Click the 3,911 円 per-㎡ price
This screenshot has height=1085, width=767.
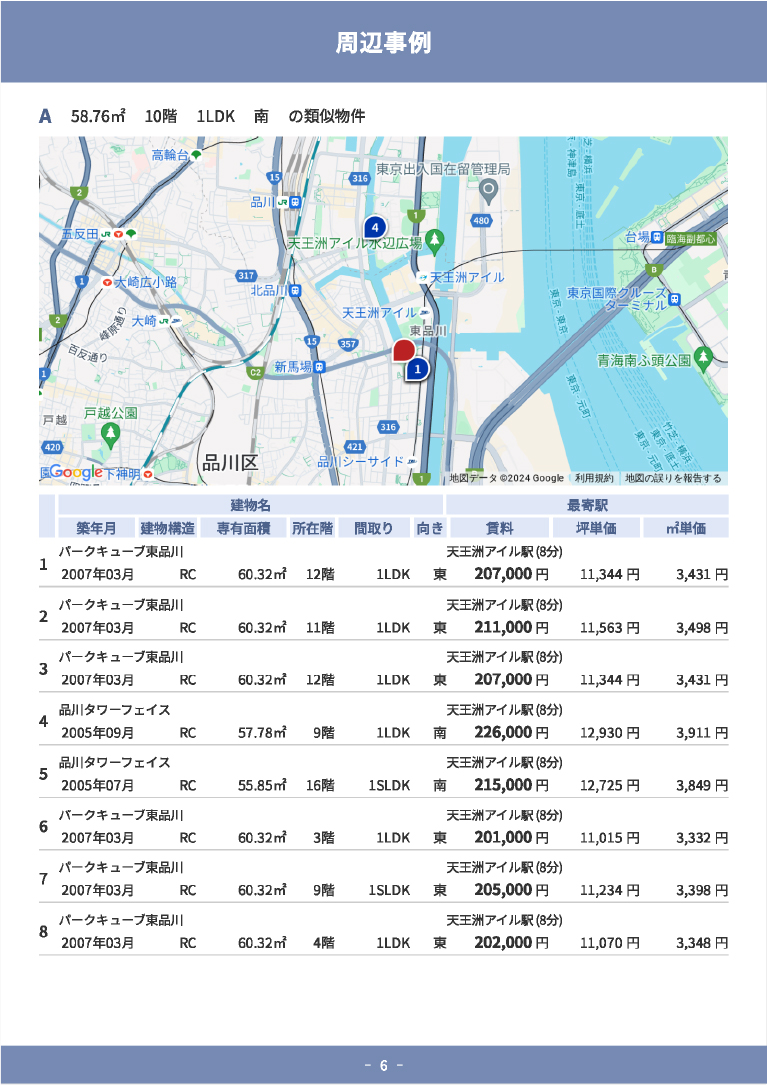click(x=702, y=733)
